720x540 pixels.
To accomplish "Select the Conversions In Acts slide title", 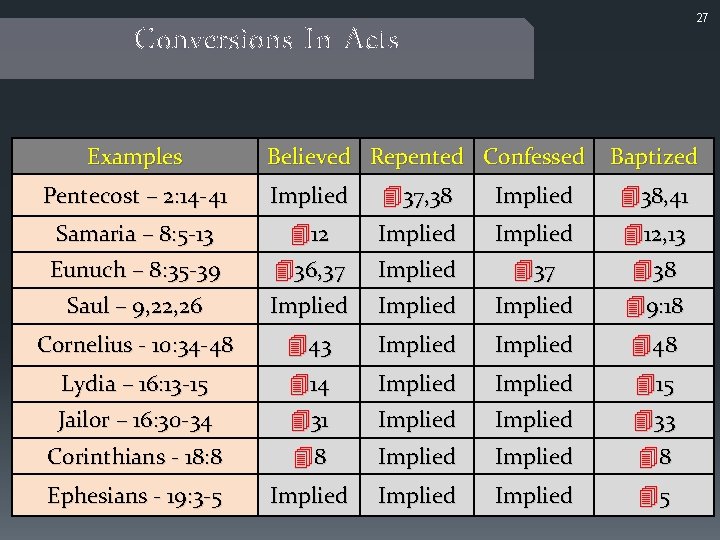I will [x=267, y=40].
